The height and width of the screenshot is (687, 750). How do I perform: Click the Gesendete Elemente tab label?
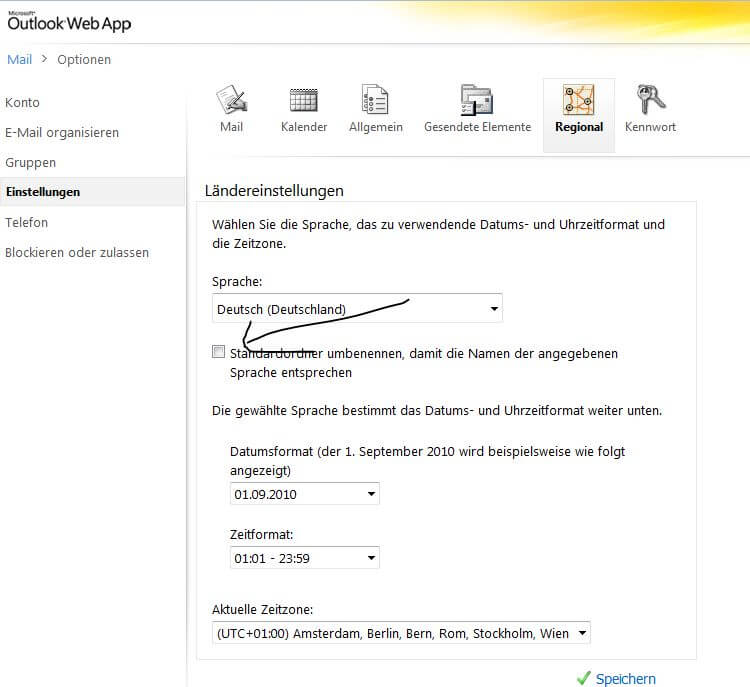pos(477,127)
